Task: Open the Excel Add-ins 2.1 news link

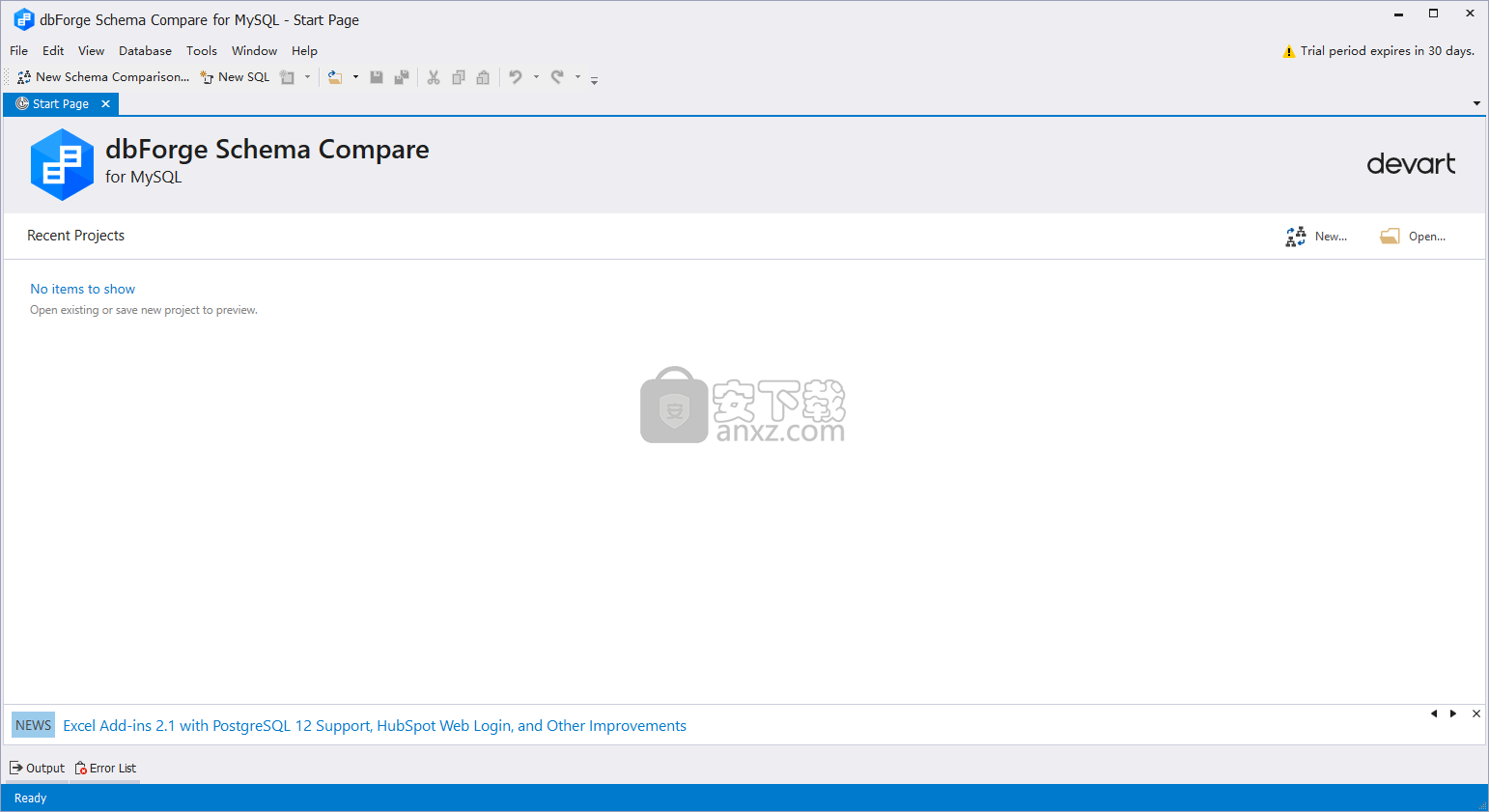Action: (375, 726)
